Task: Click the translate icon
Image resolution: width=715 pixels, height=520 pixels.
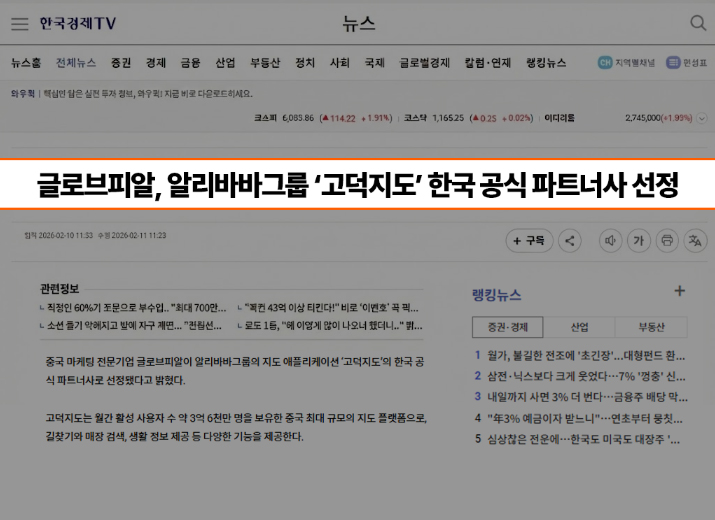Action: 695,240
